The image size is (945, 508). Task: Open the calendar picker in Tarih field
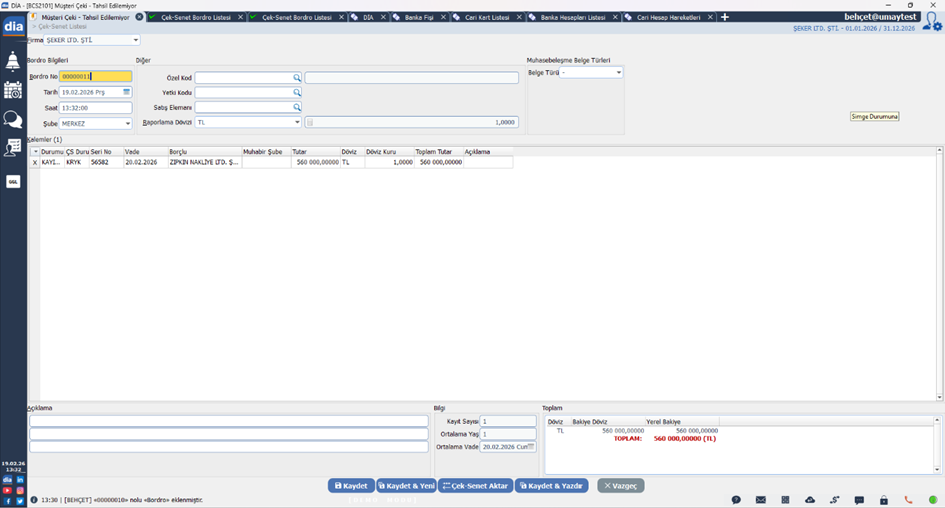[x=127, y=92]
